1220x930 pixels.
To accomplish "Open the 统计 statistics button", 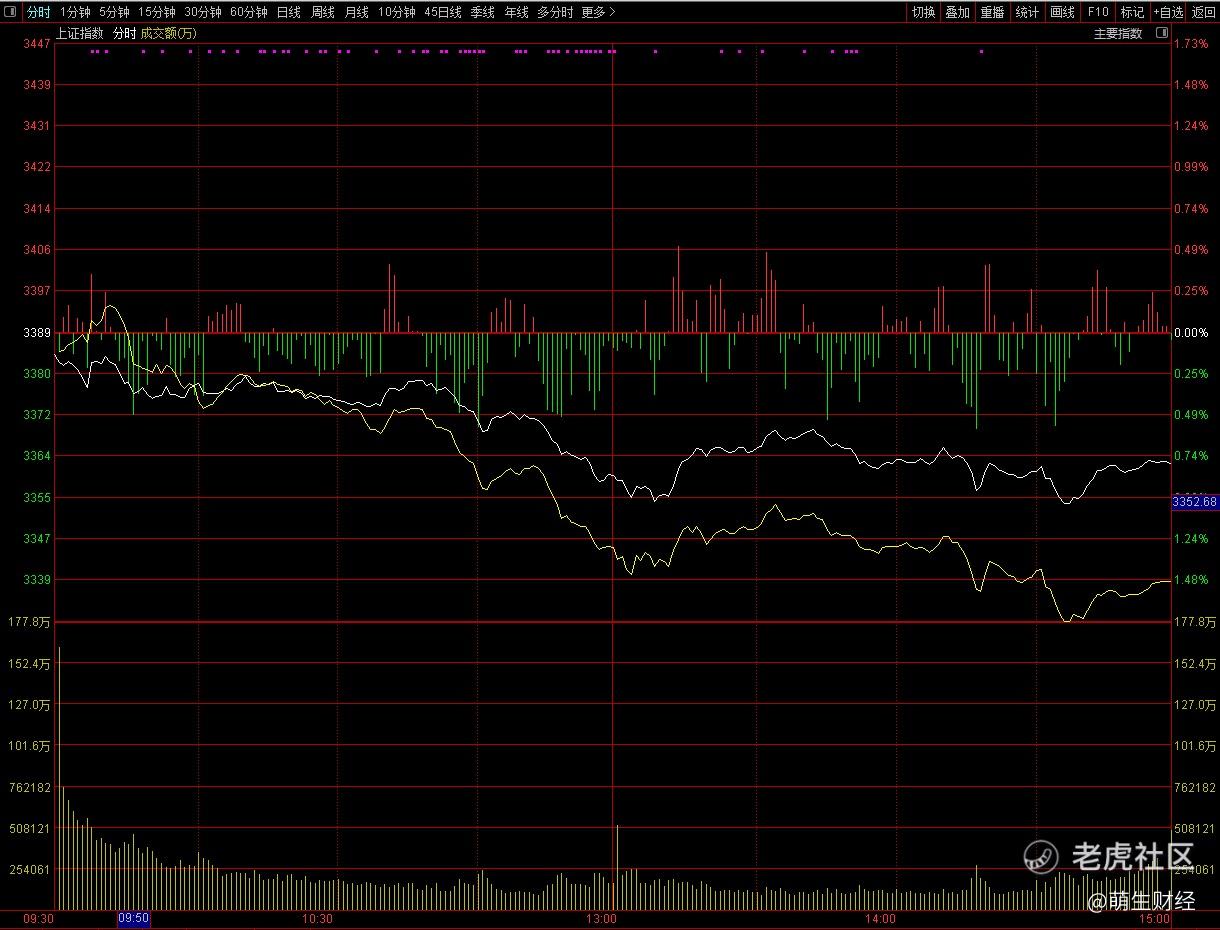I will 1027,13.
